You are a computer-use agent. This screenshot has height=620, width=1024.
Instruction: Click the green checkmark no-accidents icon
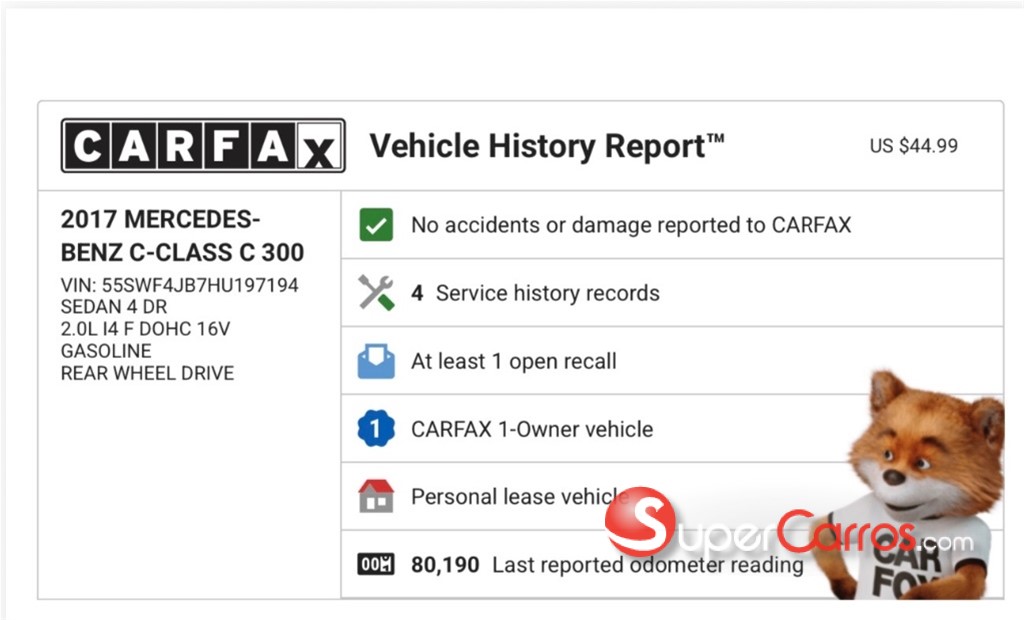(376, 225)
